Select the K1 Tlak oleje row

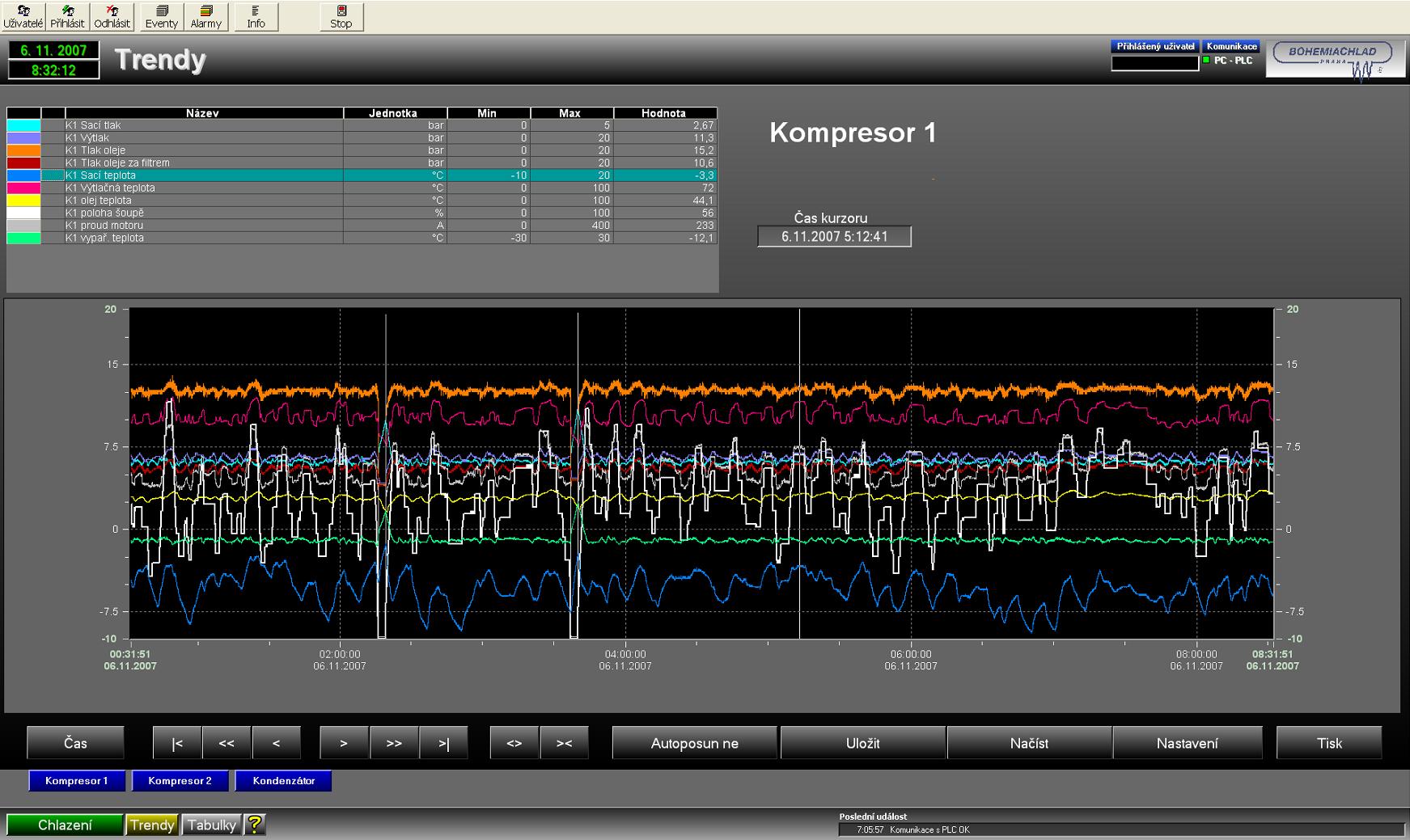coord(362,150)
